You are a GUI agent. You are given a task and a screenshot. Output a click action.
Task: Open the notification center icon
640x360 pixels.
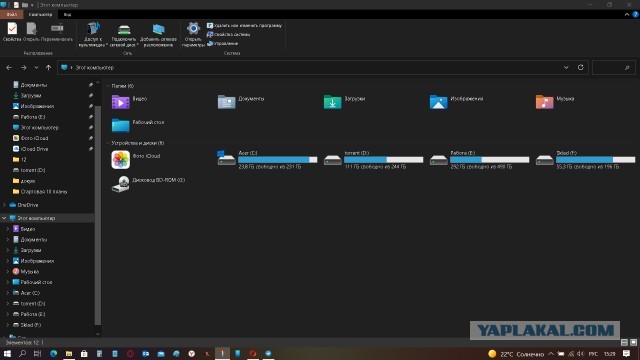coord(627,354)
